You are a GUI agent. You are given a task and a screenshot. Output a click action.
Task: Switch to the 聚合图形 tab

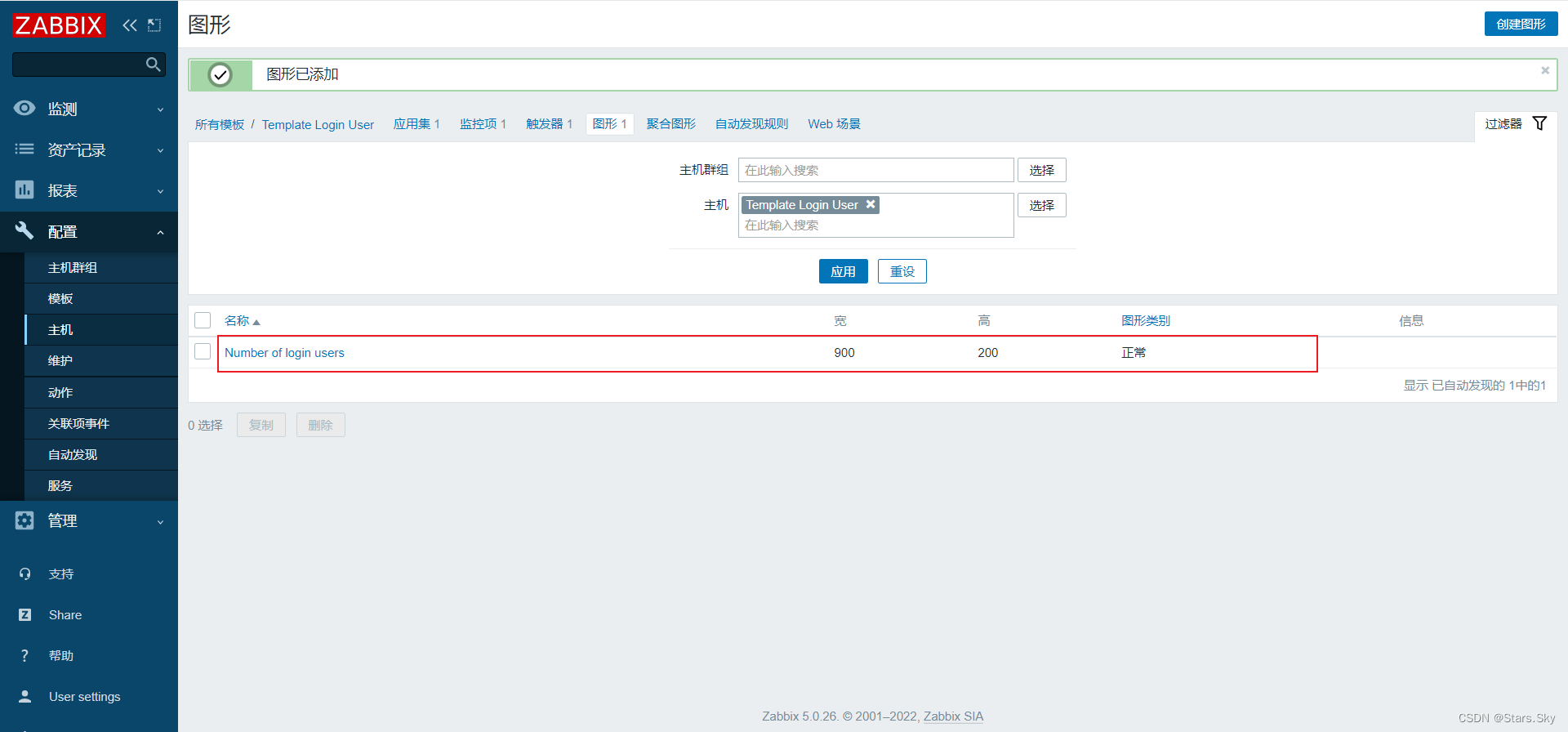pyautogui.click(x=671, y=123)
